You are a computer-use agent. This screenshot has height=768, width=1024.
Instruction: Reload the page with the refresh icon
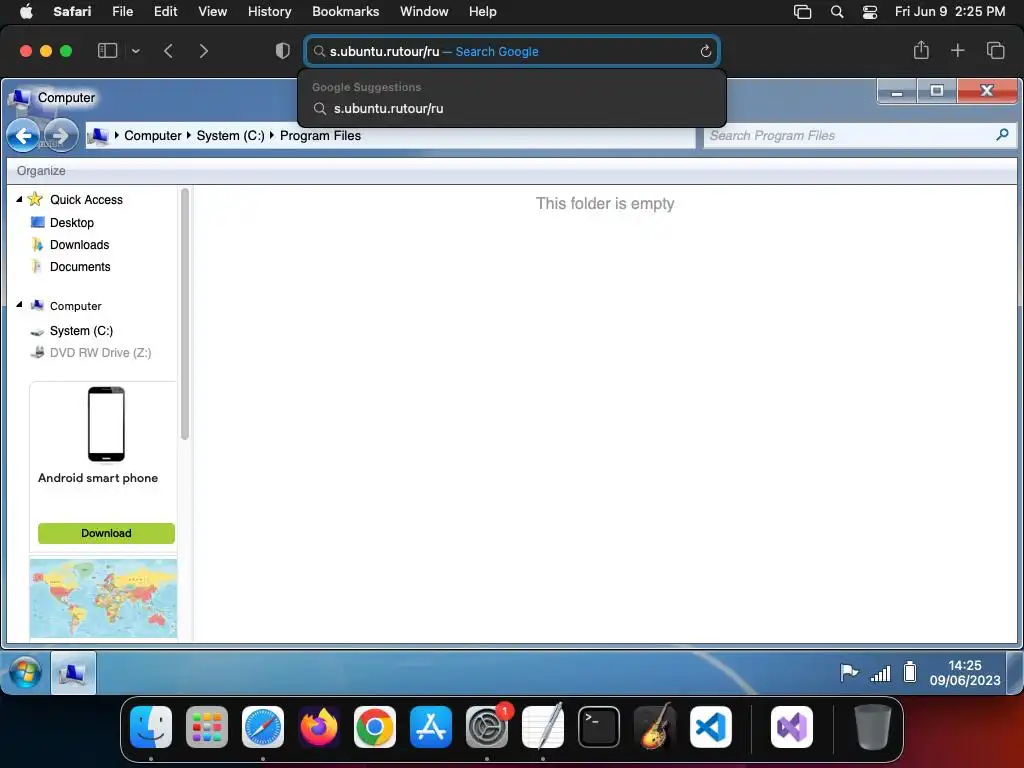tap(705, 52)
